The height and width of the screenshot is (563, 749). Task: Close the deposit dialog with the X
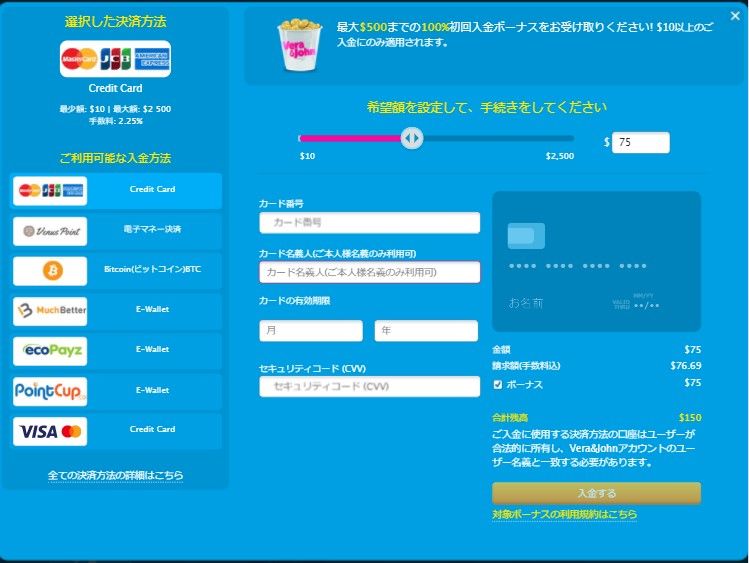pyautogui.click(x=735, y=16)
